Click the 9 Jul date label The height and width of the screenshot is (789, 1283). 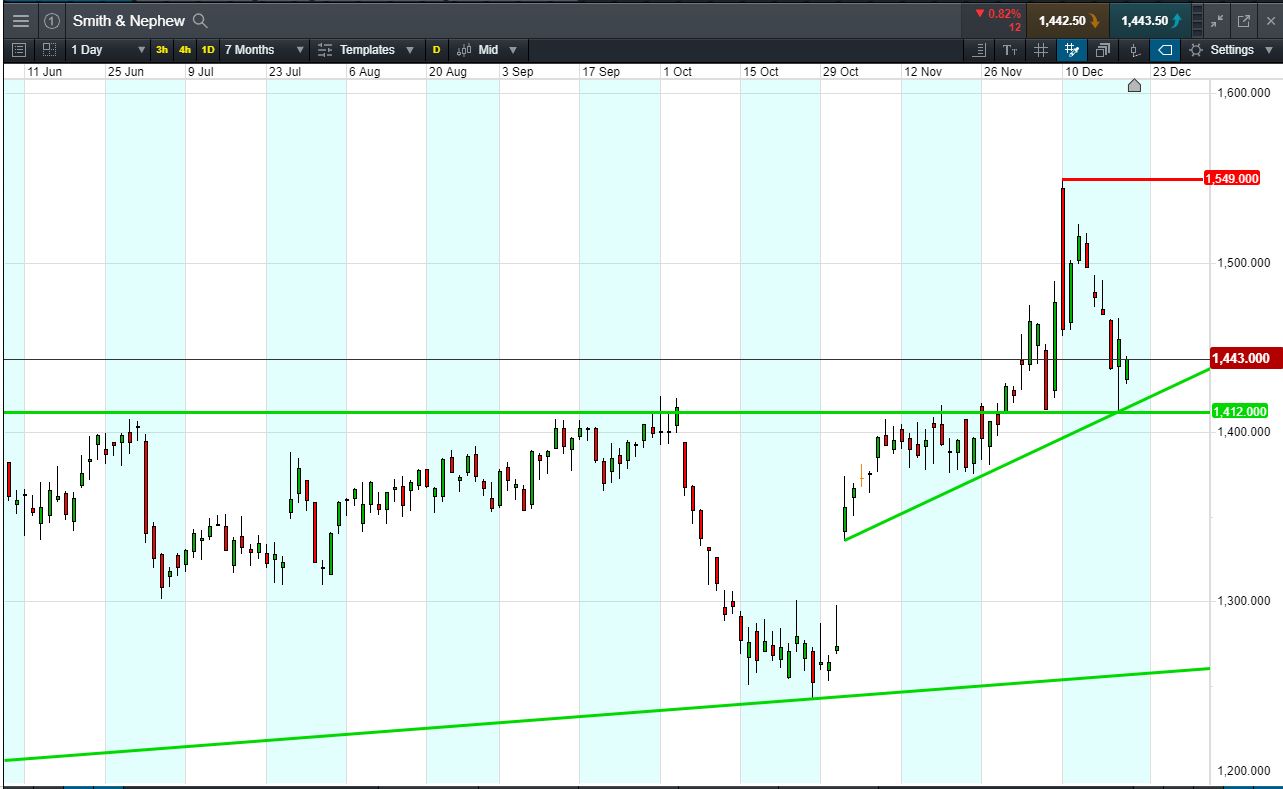201,72
